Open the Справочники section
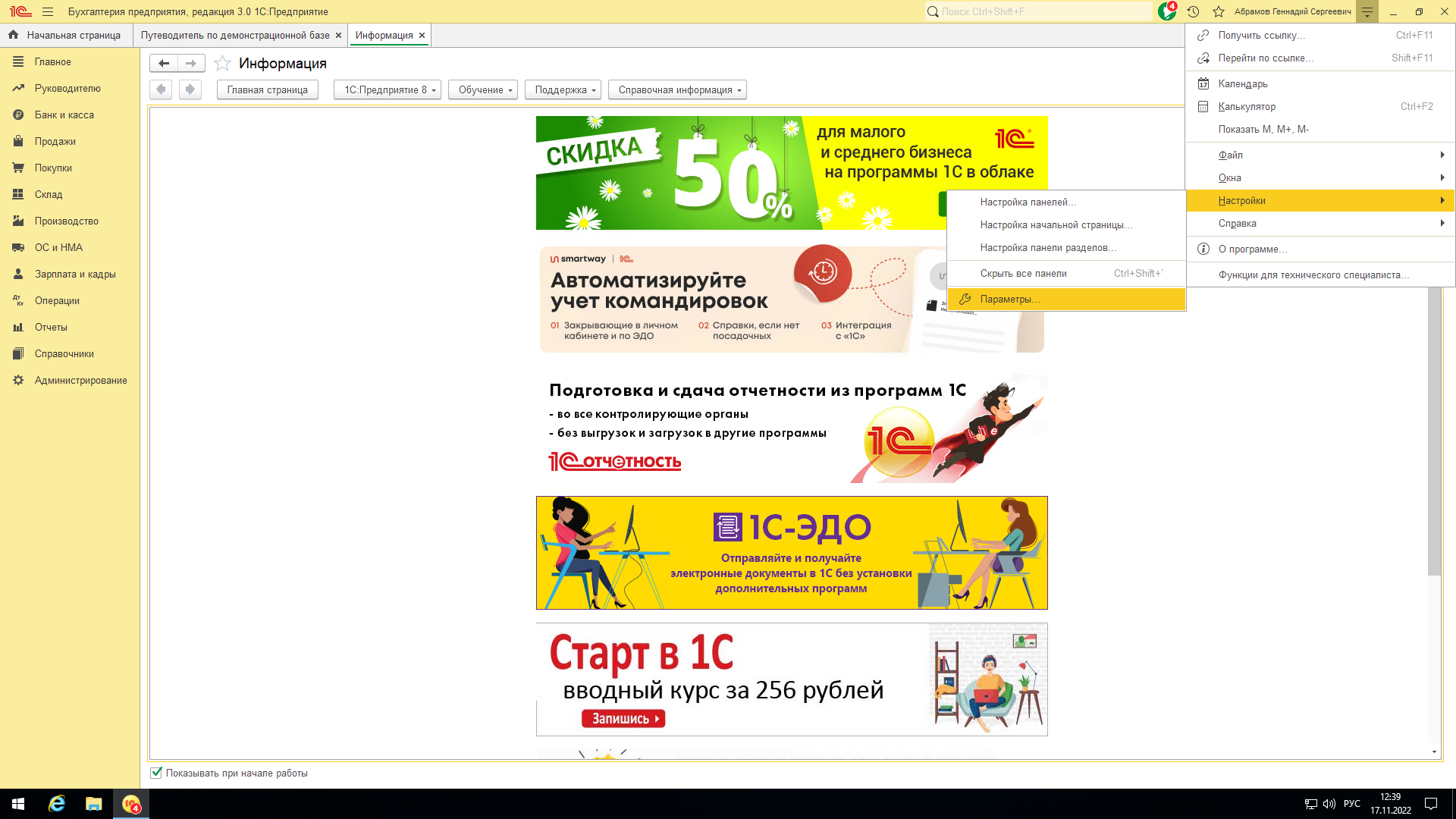The height and width of the screenshot is (819, 1456). pos(70,354)
